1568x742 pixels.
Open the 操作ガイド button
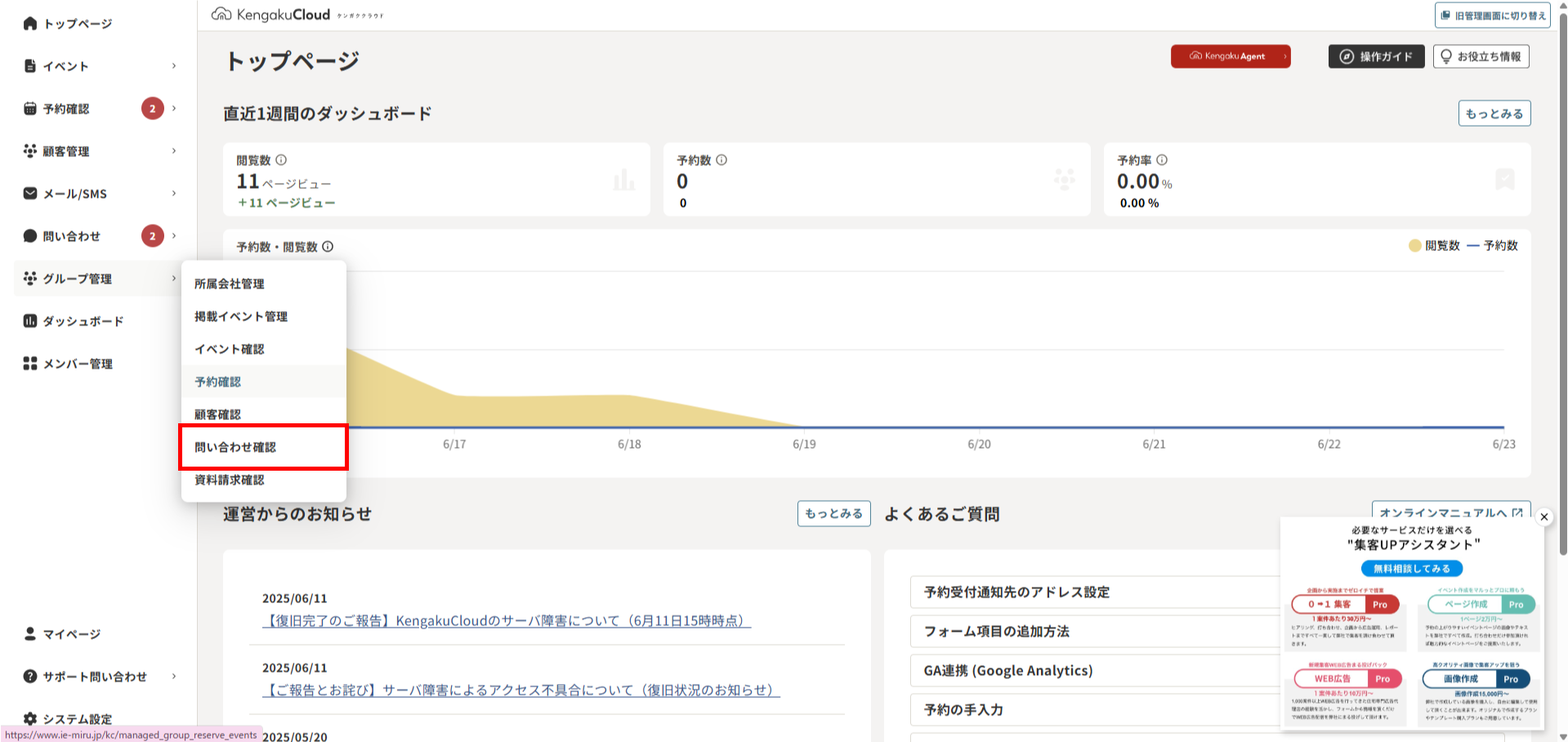click(x=1376, y=56)
